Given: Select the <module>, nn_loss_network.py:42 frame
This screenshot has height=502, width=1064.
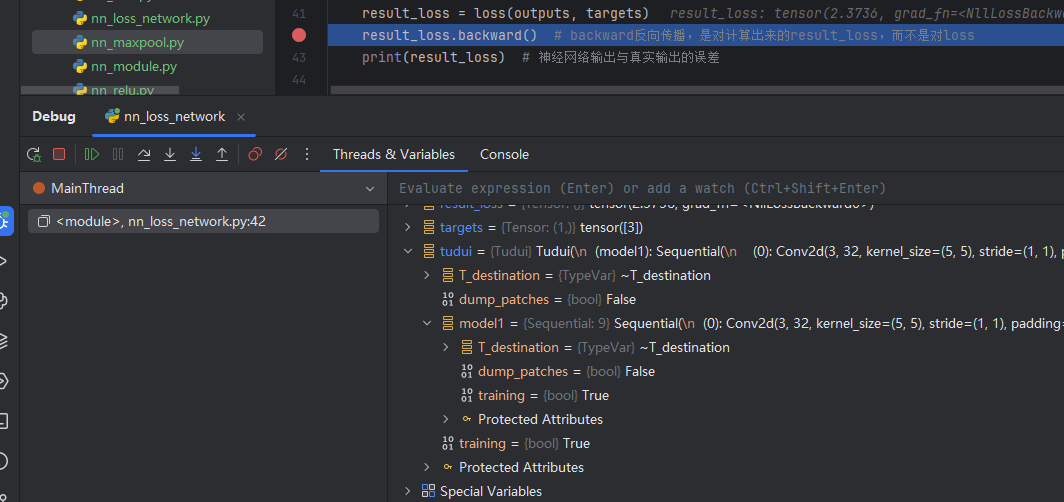Looking at the screenshot, I should click(203, 221).
